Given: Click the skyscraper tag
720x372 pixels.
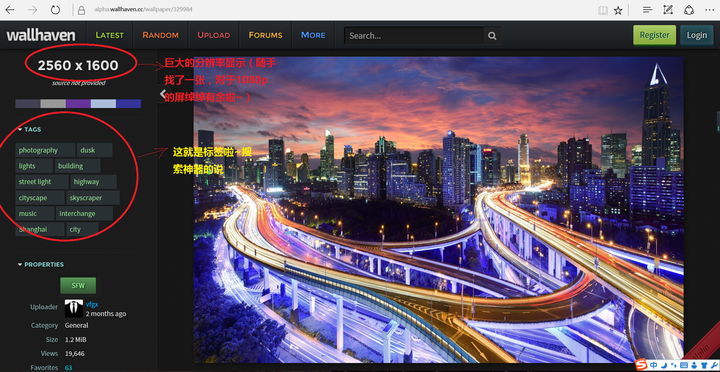Looking at the screenshot, I should [93, 198].
